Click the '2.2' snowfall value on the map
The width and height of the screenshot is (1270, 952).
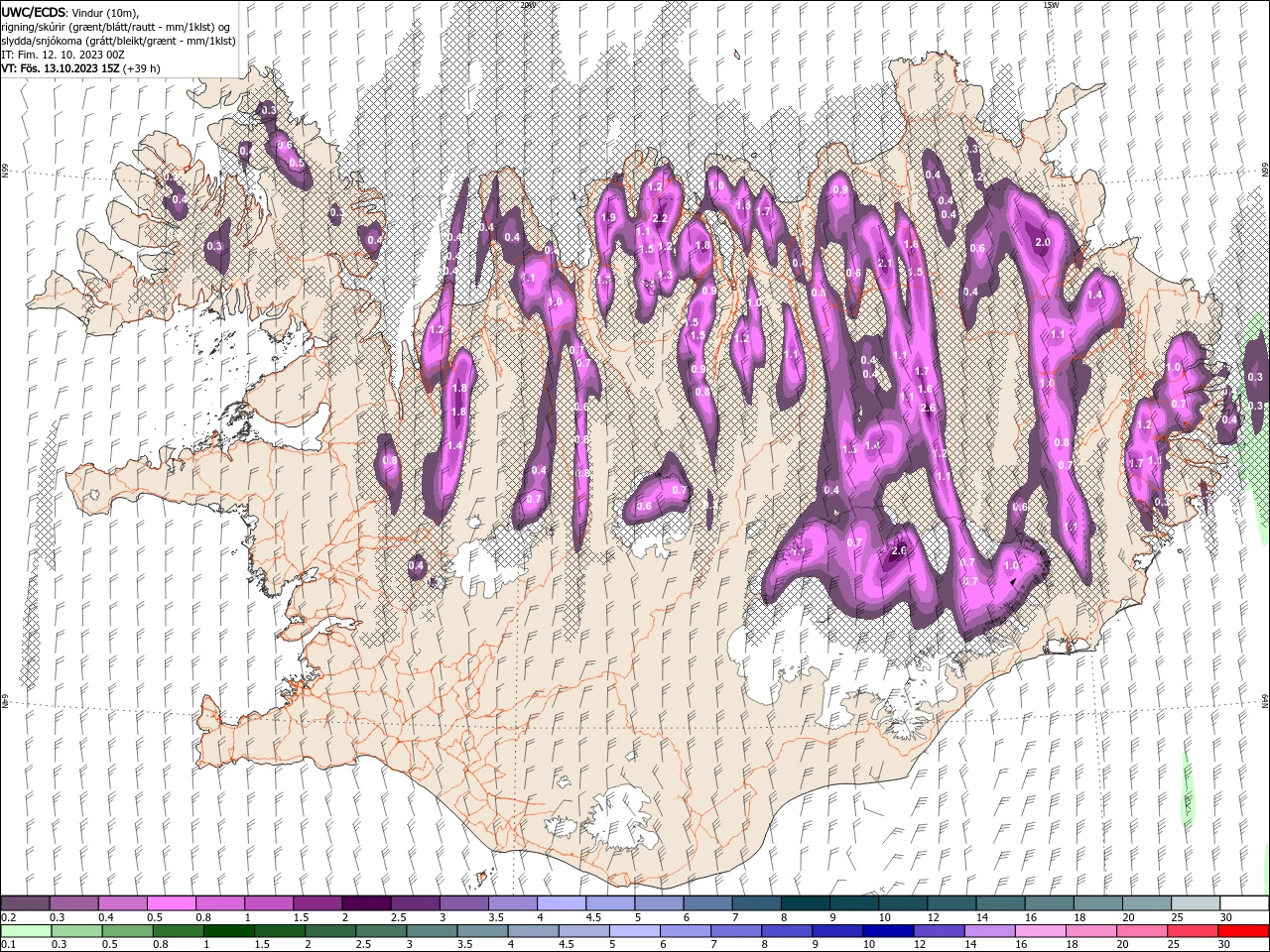(x=659, y=217)
